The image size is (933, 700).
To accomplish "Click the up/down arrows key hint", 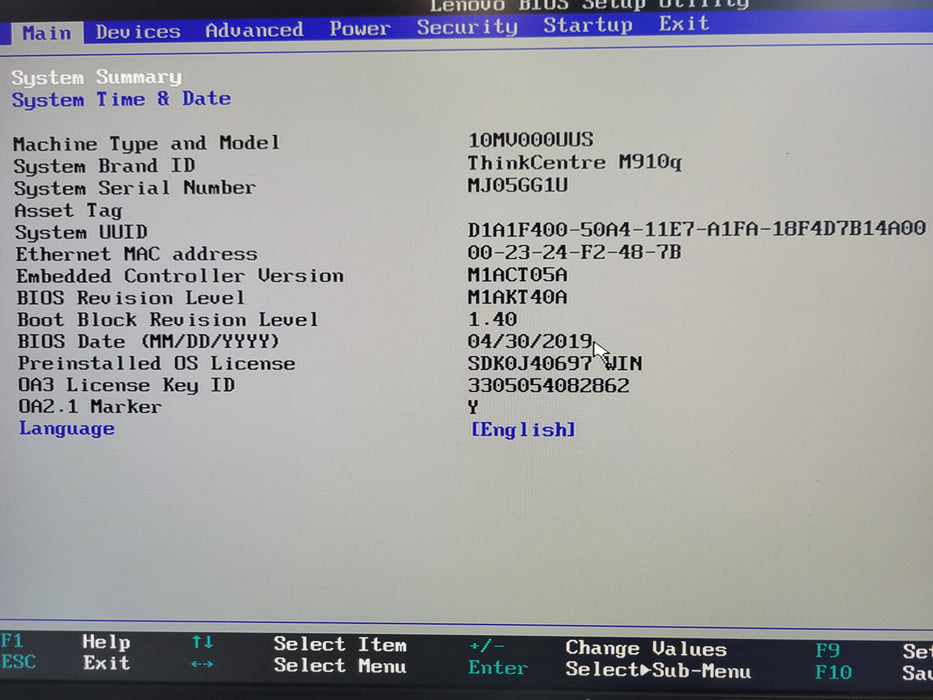I will coord(202,642).
